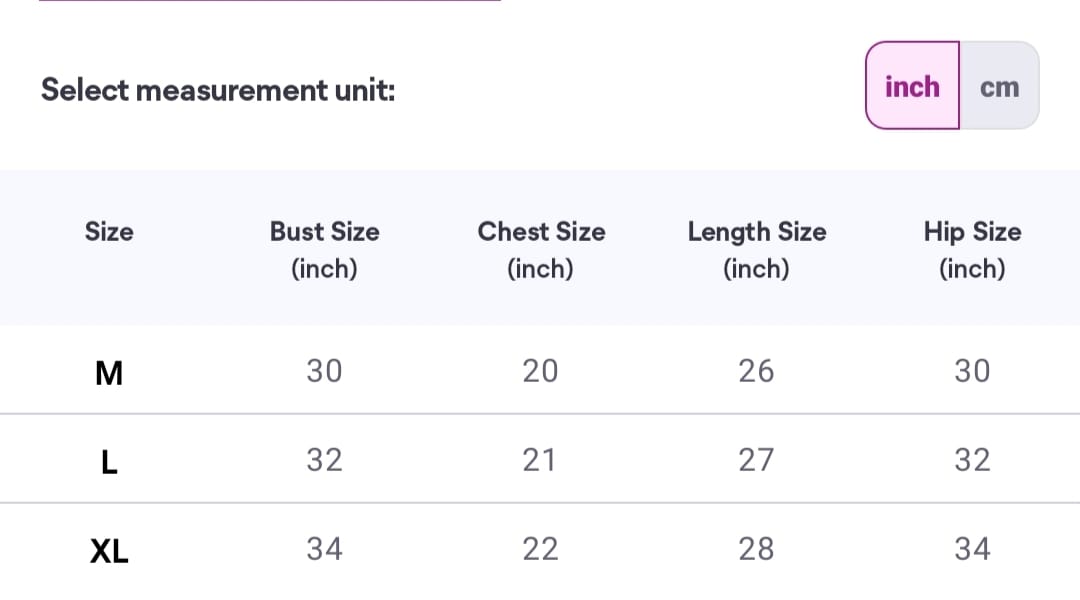Click the Bust Size column header
Image resolution: width=1080 pixels, height=600 pixels.
(324, 249)
